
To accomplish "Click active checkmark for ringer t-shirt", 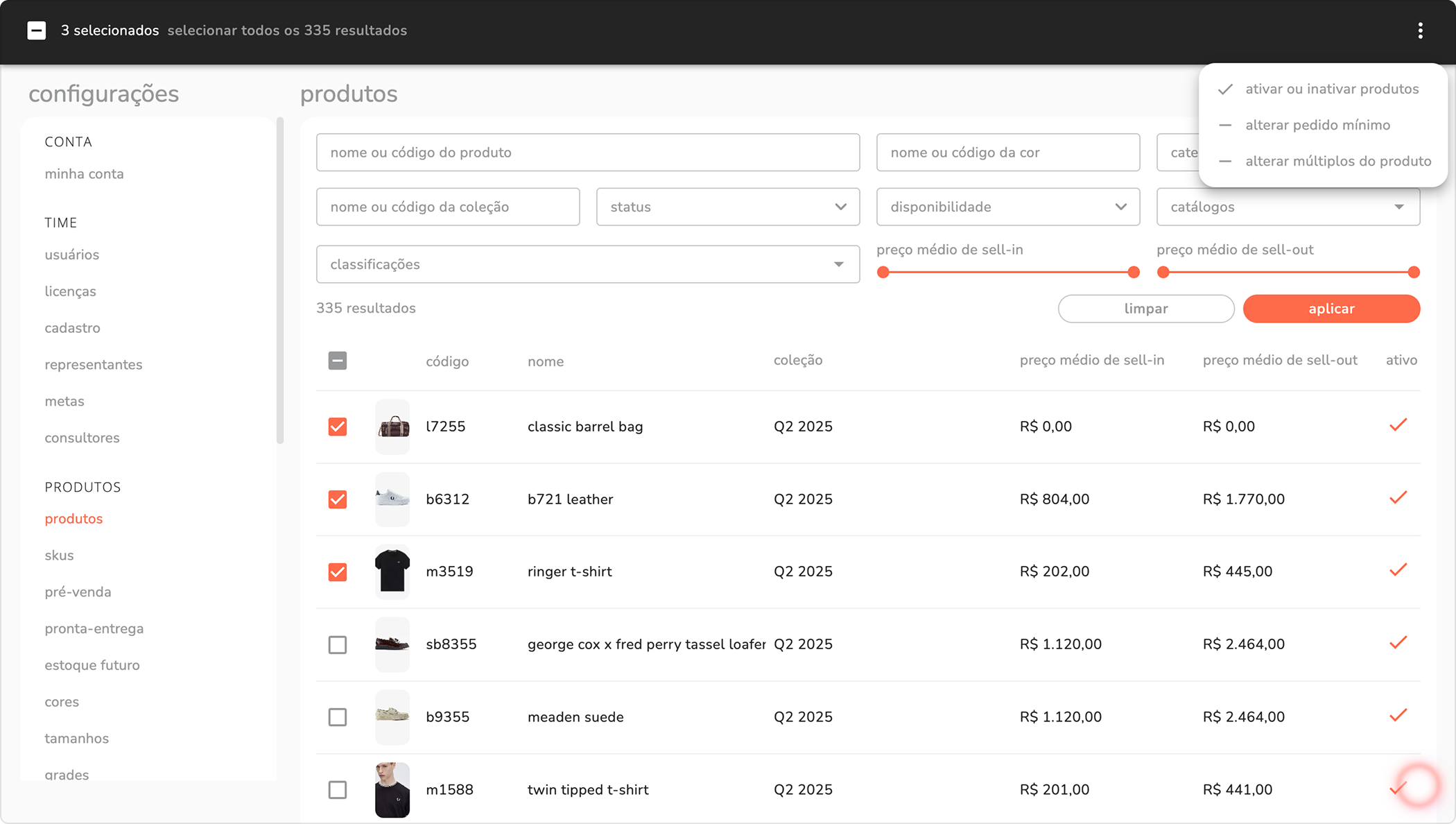I will coord(1398,570).
